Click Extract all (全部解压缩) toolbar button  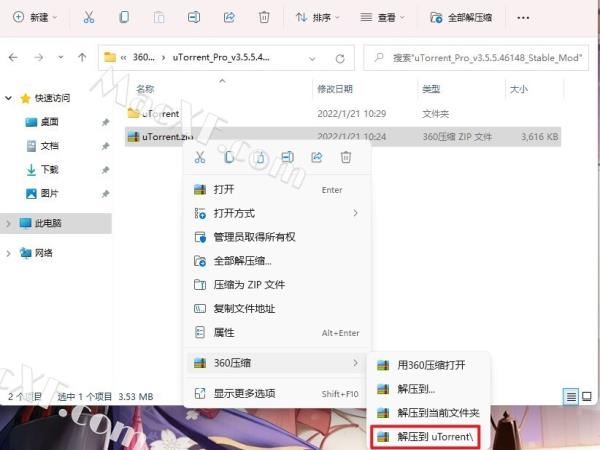pos(461,17)
